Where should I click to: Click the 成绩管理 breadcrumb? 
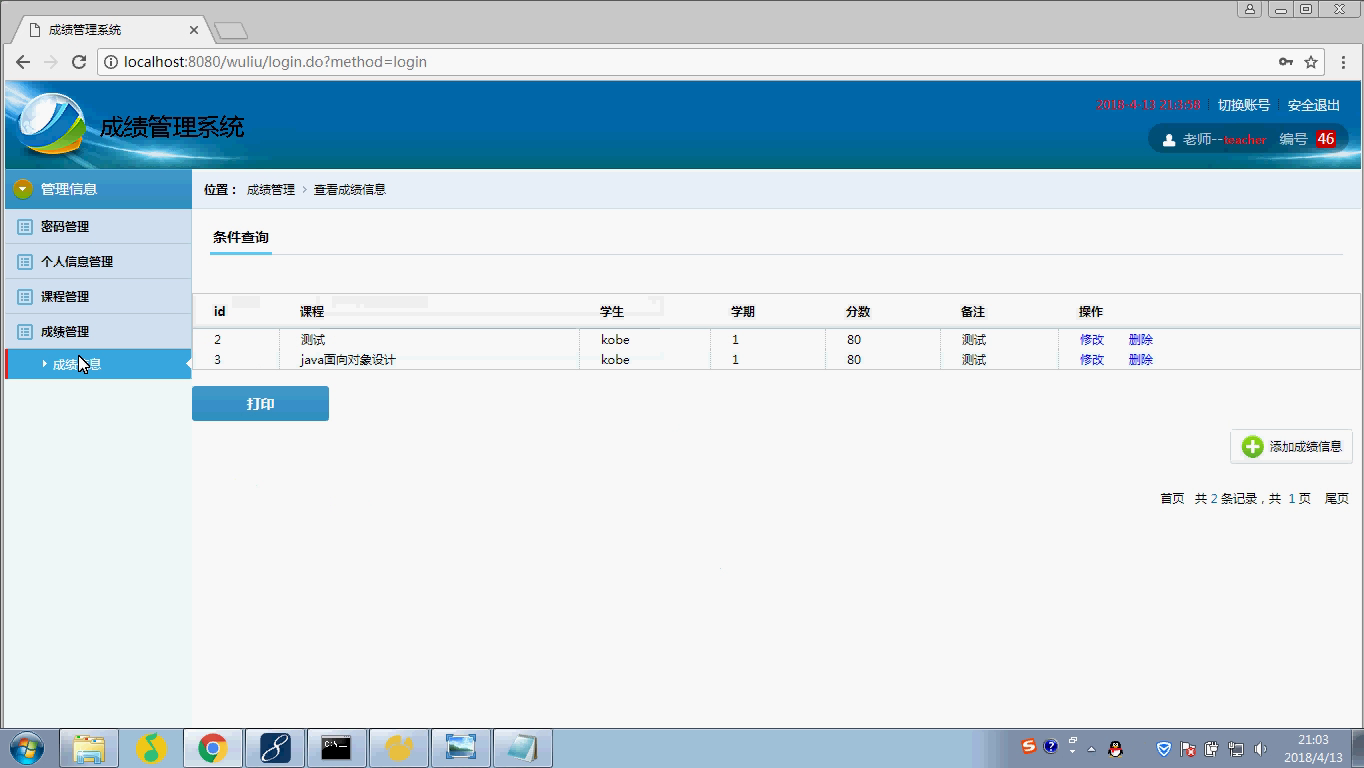(271, 190)
